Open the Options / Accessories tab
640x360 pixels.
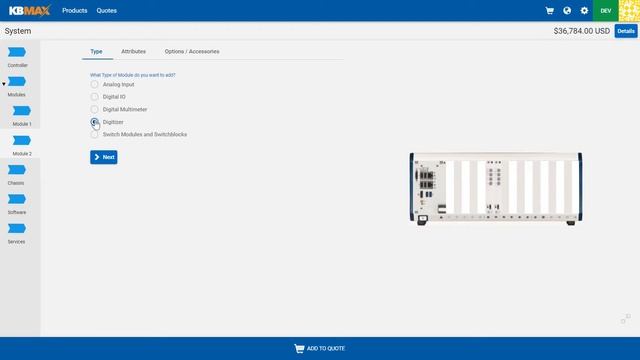[192, 51]
